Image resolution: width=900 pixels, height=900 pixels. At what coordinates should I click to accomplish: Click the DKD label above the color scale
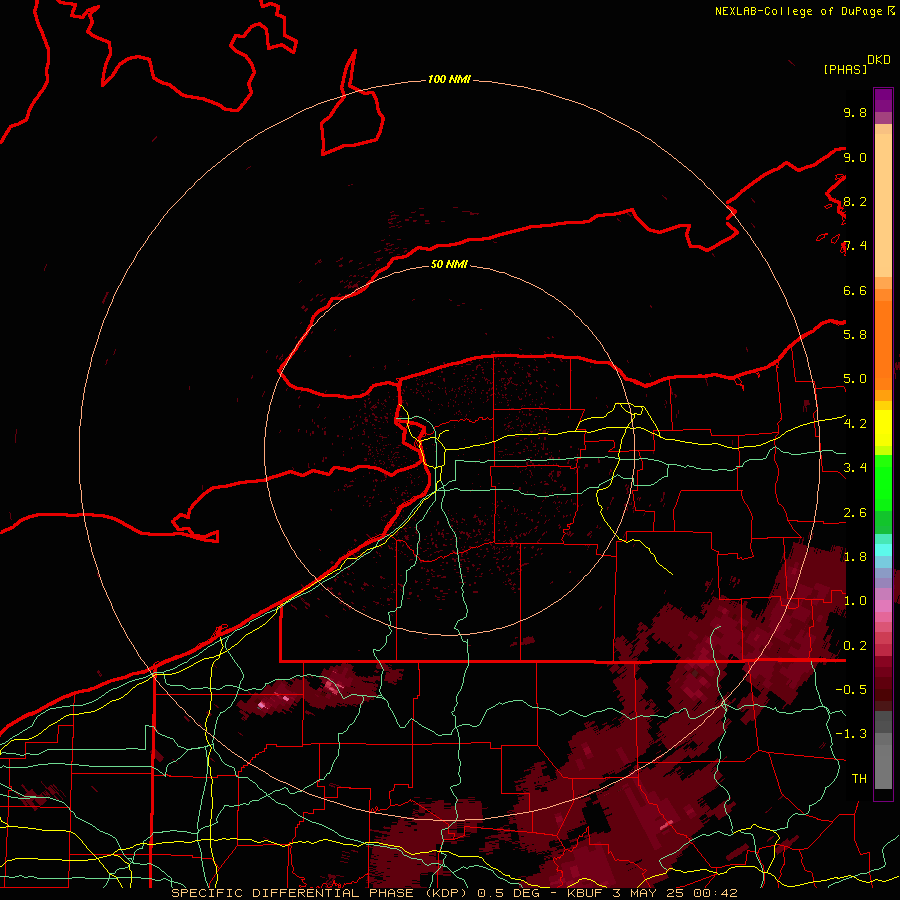click(x=879, y=60)
